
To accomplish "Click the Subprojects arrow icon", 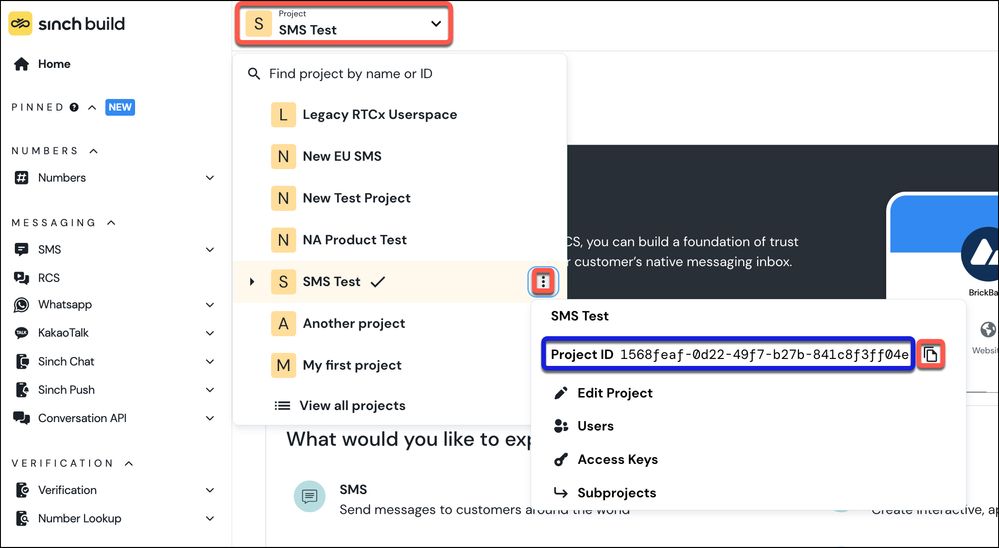I will click(x=561, y=493).
